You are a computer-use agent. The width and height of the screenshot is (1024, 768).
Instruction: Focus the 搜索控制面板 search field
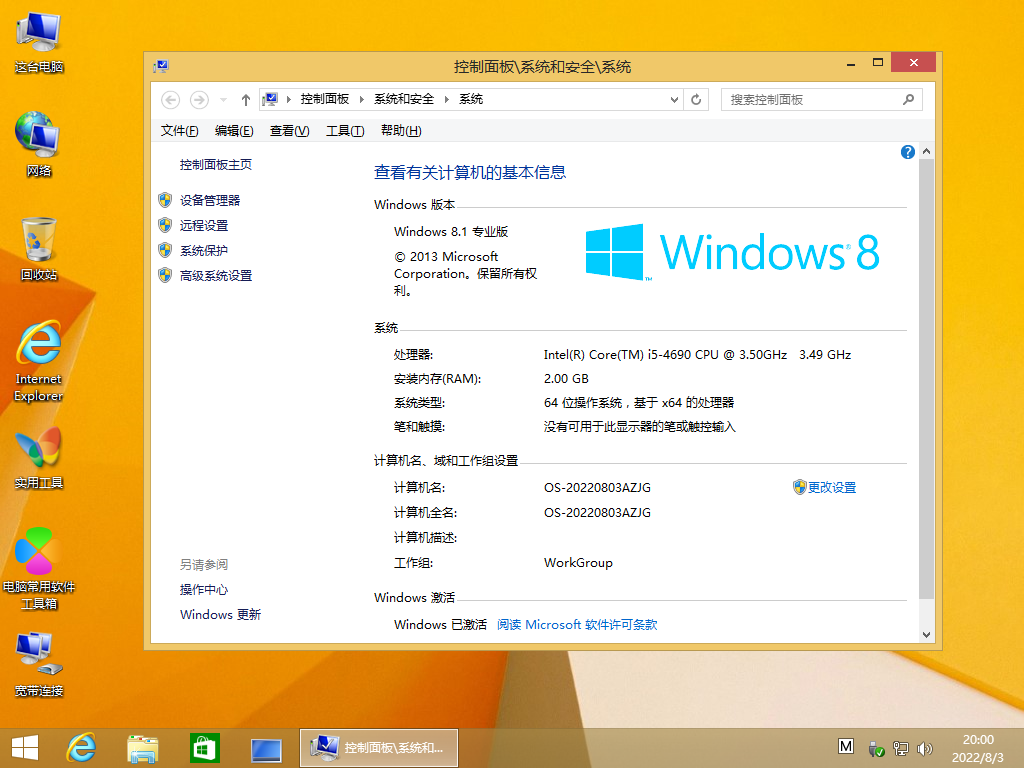[x=822, y=100]
